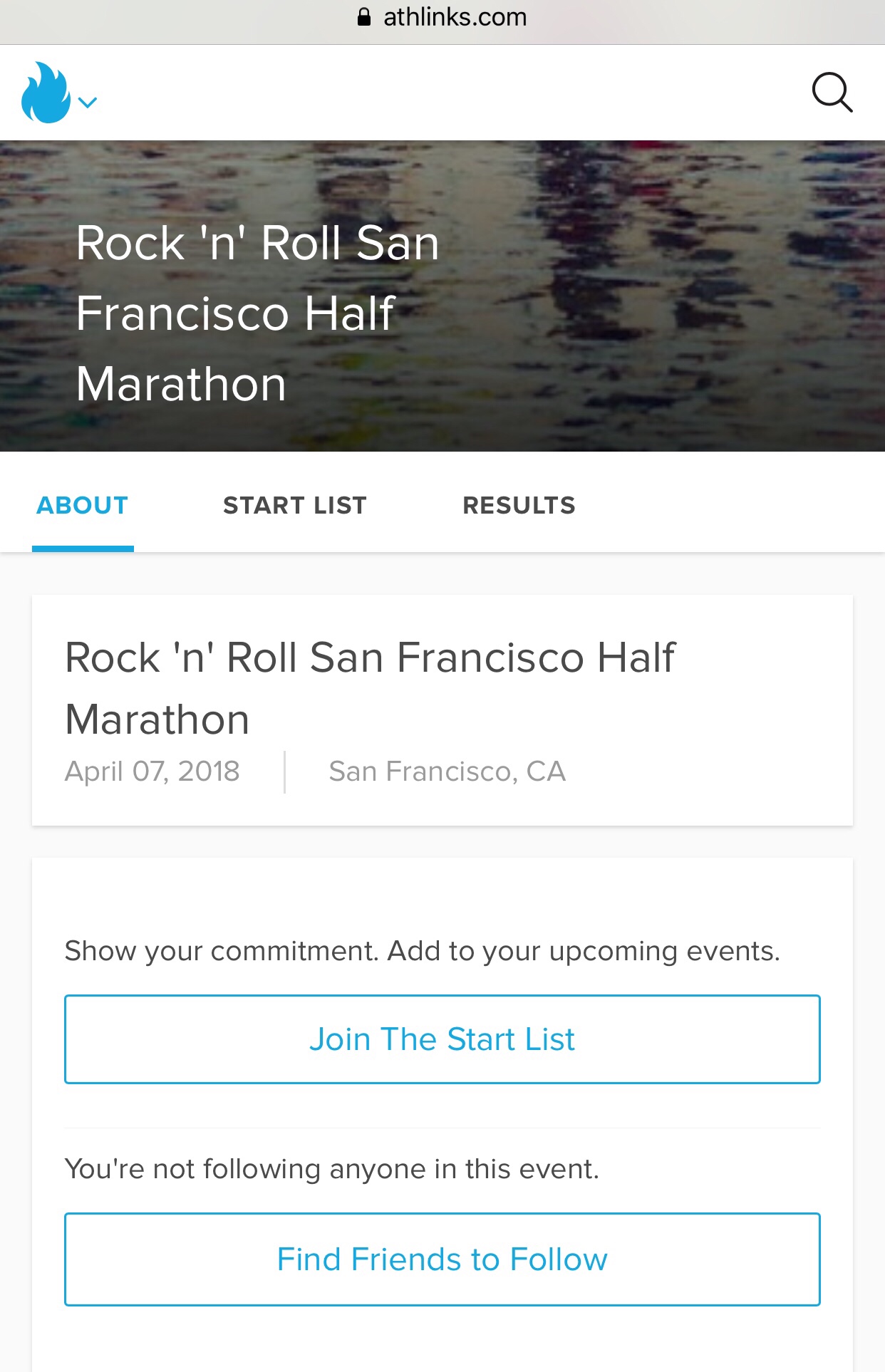
Task: Click Find Friends to Follow button
Action: click(x=442, y=1259)
